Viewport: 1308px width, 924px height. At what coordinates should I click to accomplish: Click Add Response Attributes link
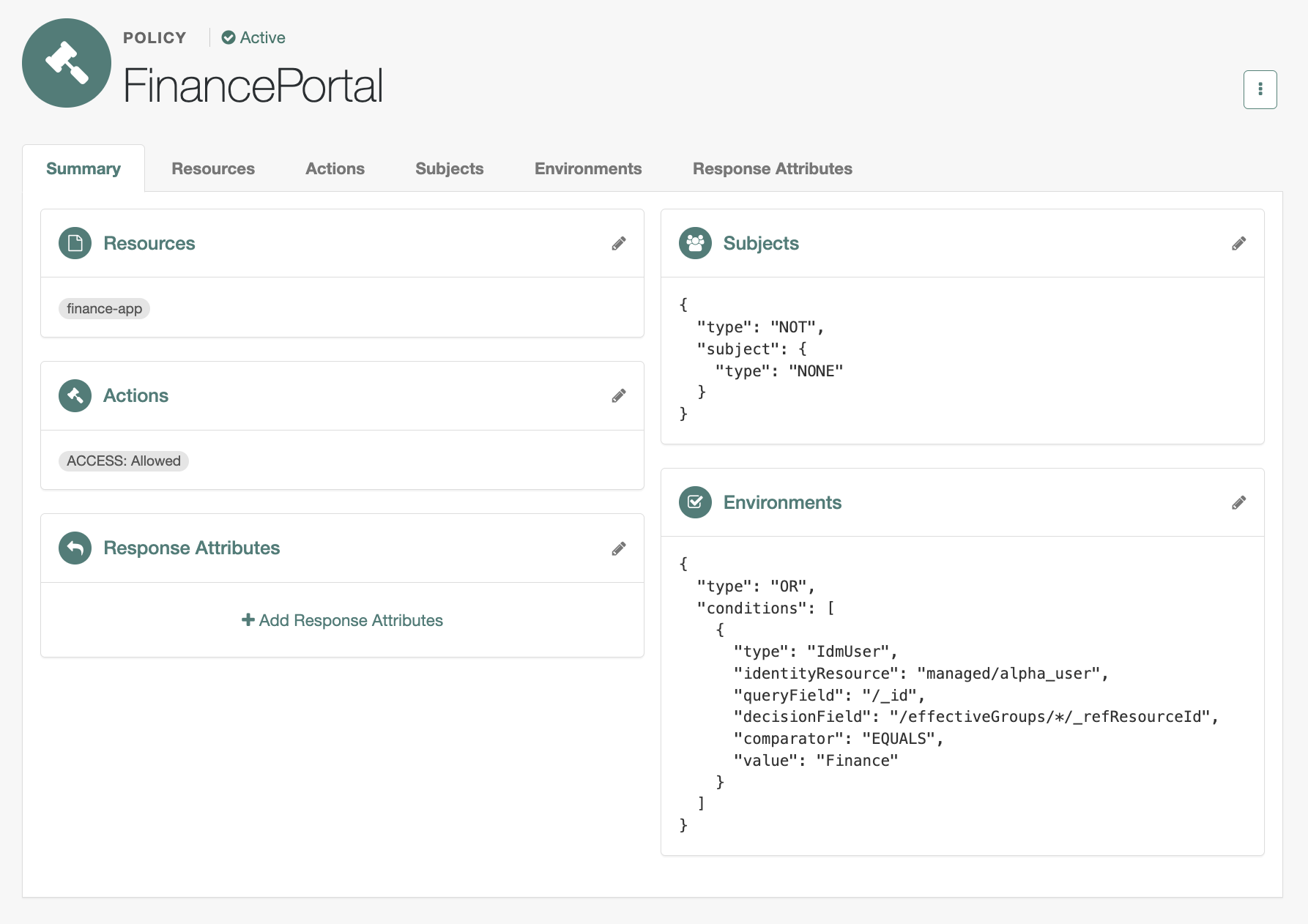pyautogui.click(x=342, y=620)
